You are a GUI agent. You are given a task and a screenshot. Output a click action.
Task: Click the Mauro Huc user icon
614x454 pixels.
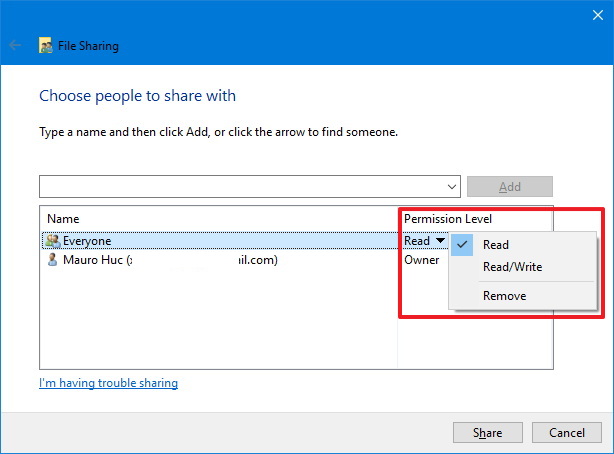pos(53,260)
